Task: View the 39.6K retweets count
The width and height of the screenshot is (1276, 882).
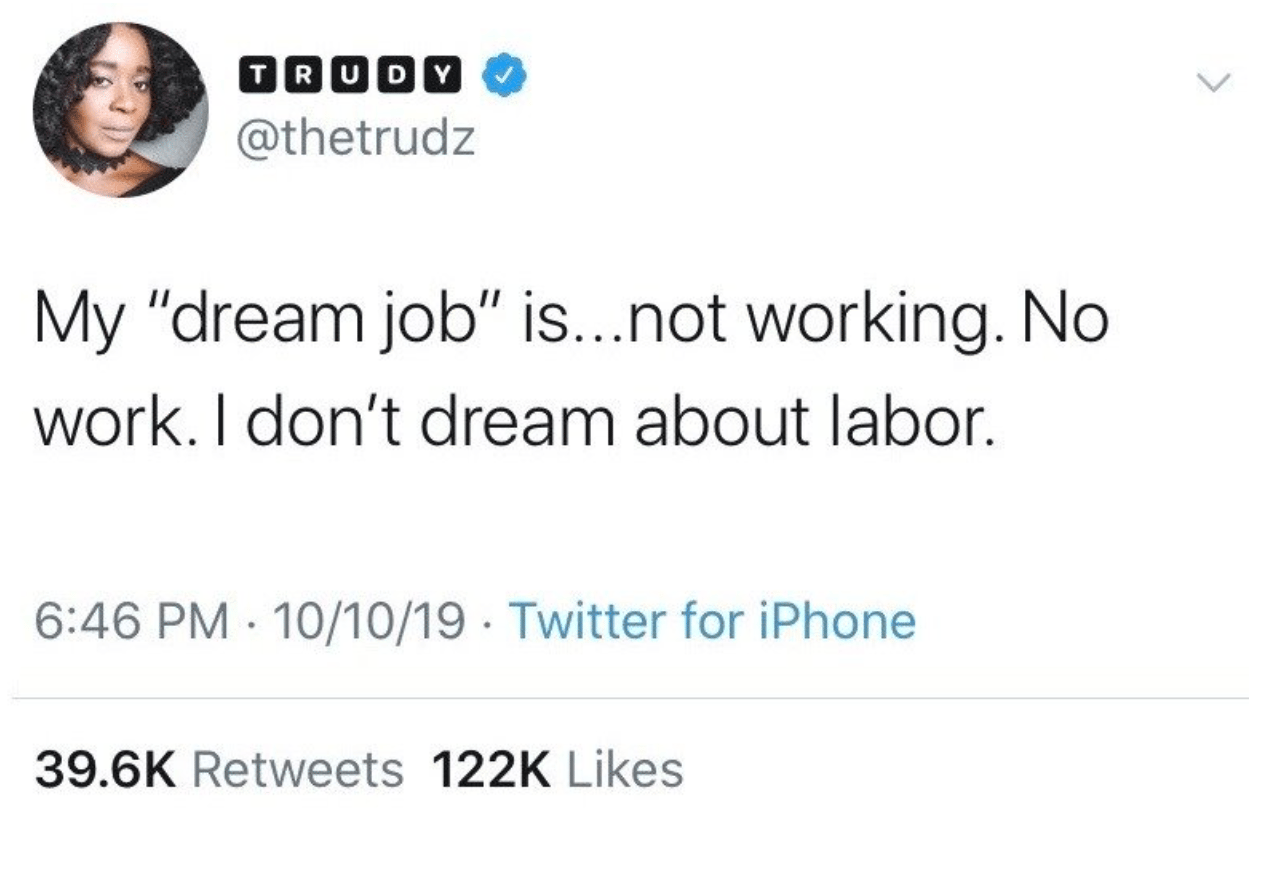Action: (106, 770)
